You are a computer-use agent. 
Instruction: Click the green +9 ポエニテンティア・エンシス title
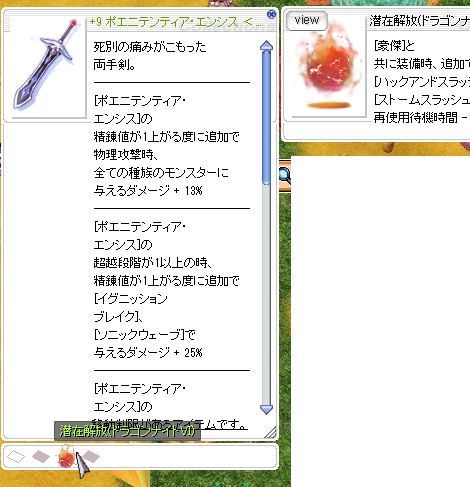click(175, 23)
